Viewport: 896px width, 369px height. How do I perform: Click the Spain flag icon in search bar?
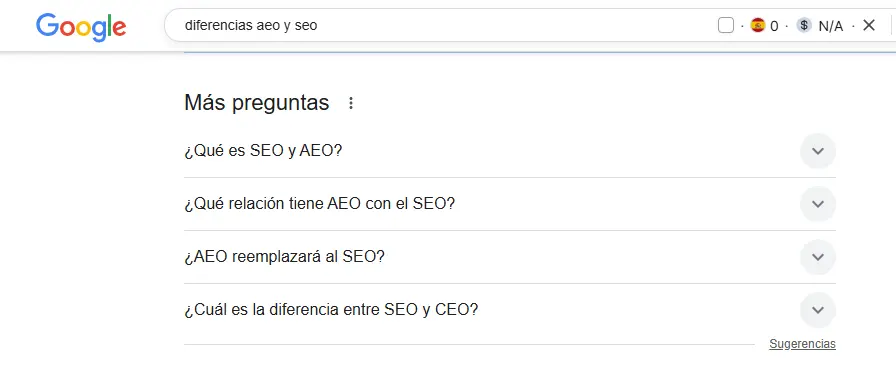[x=758, y=25]
